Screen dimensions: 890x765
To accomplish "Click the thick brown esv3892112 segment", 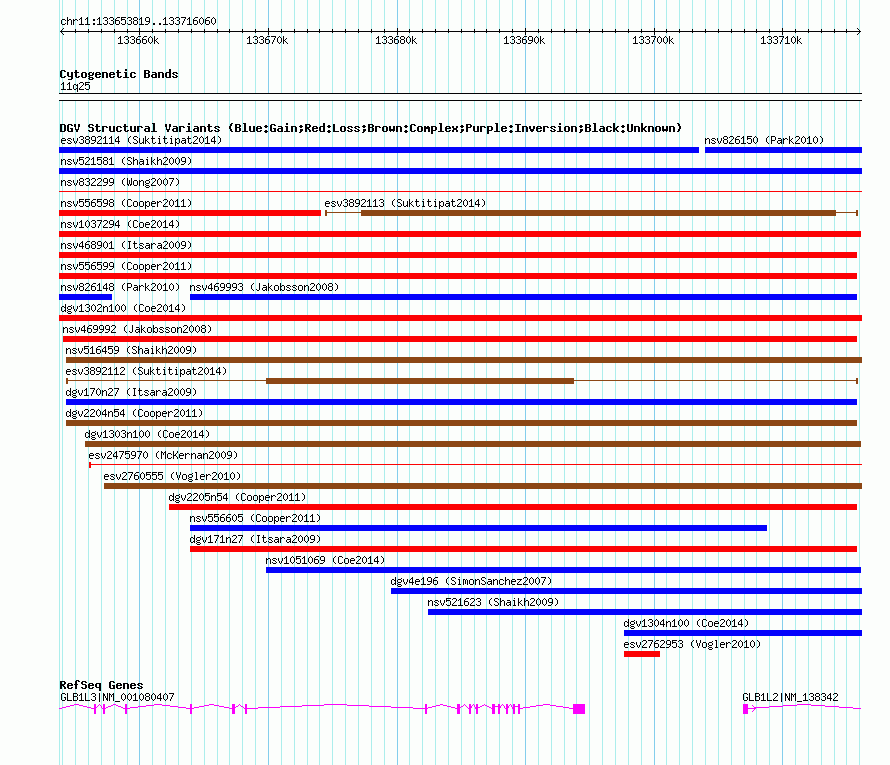I will tap(420, 381).
